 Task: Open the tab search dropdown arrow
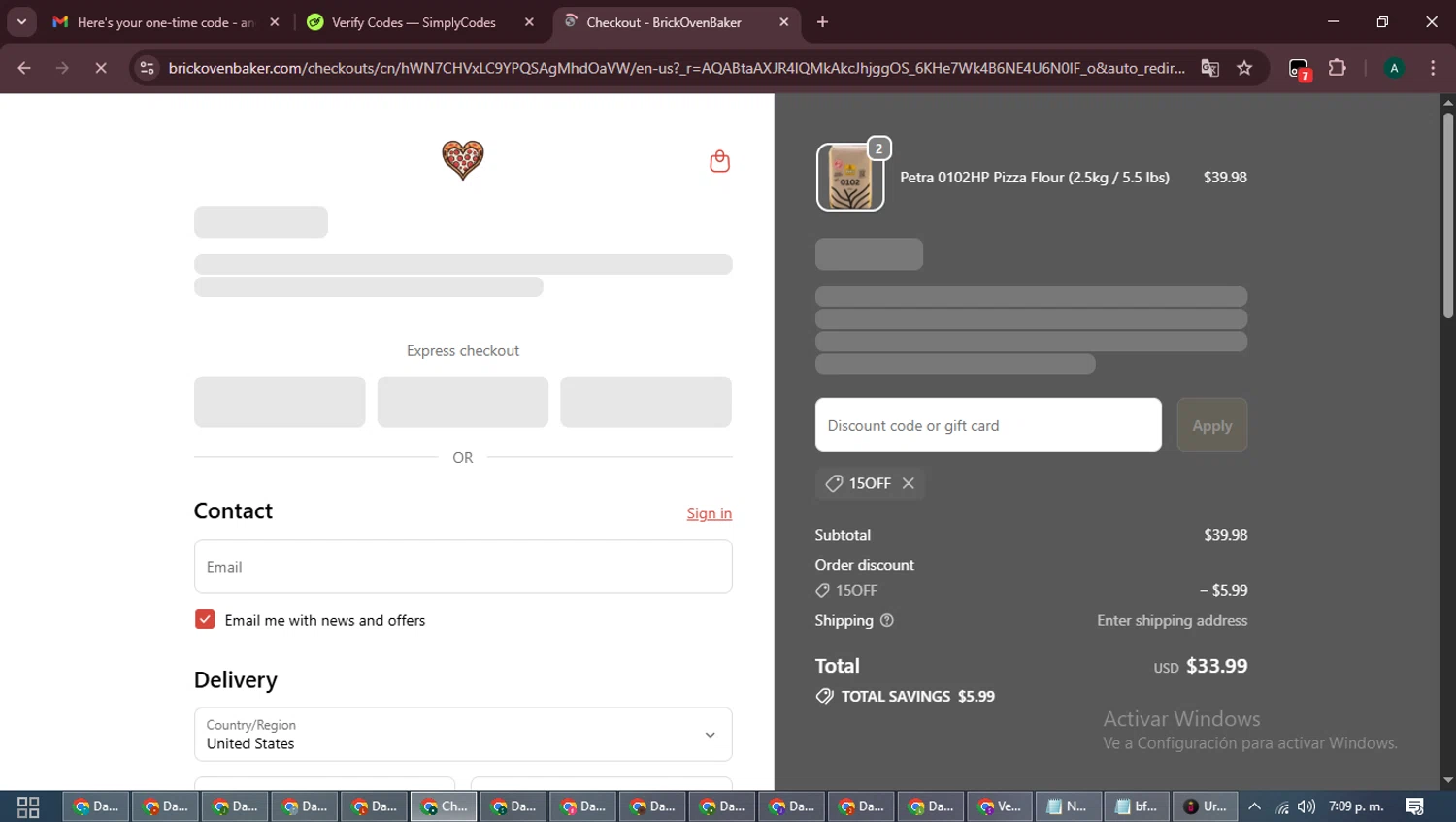point(21,21)
